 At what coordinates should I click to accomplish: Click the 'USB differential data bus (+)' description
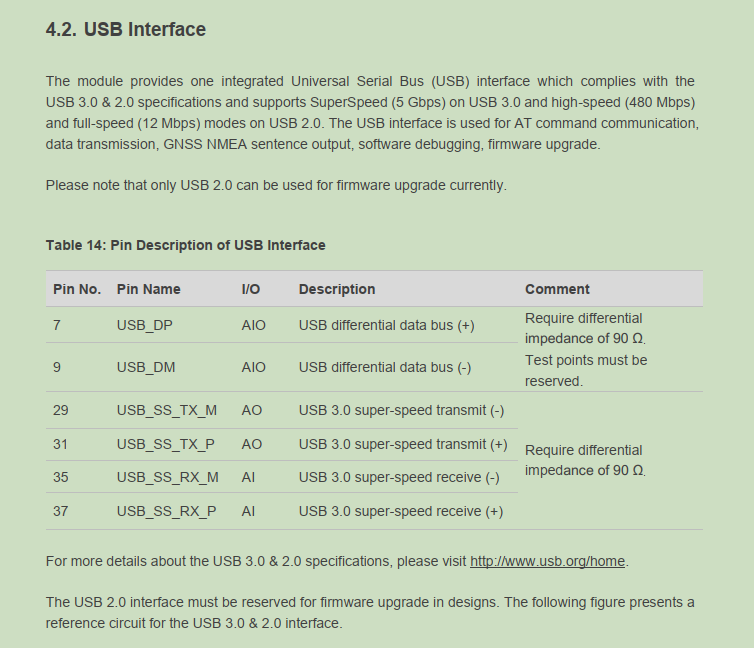point(386,326)
